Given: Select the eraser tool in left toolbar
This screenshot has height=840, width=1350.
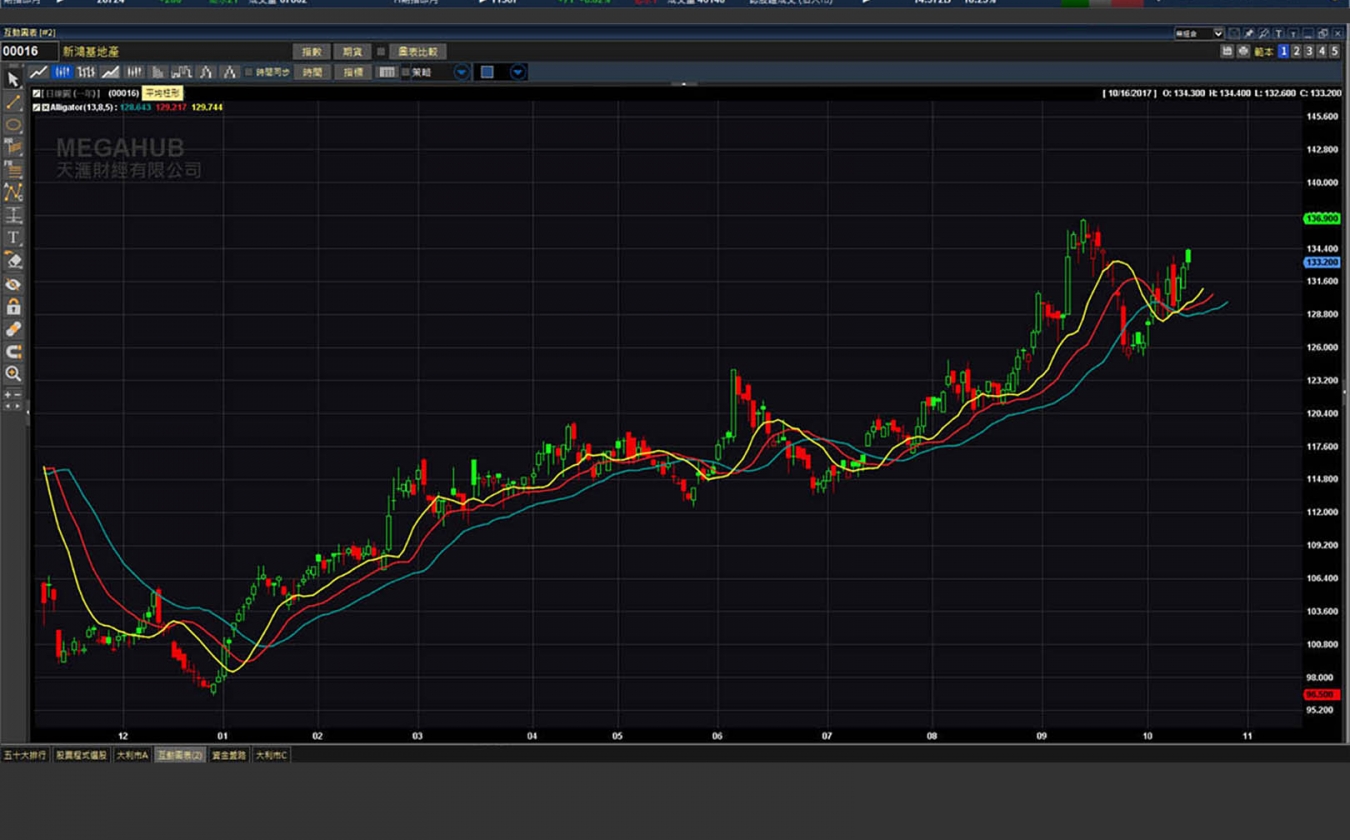Looking at the screenshot, I should click(13, 260).
